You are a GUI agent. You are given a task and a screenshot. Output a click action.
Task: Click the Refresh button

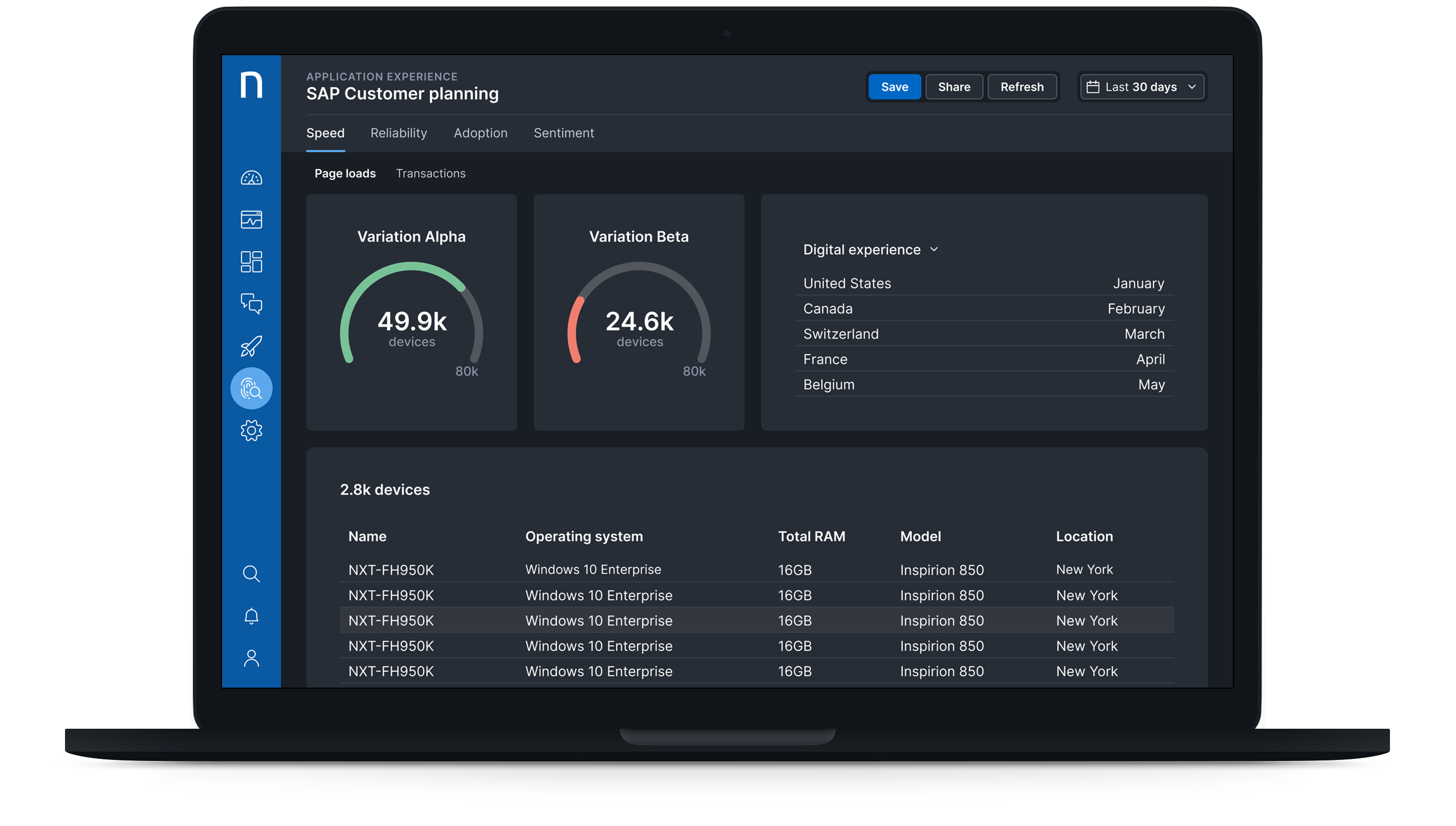(1022, 87)
